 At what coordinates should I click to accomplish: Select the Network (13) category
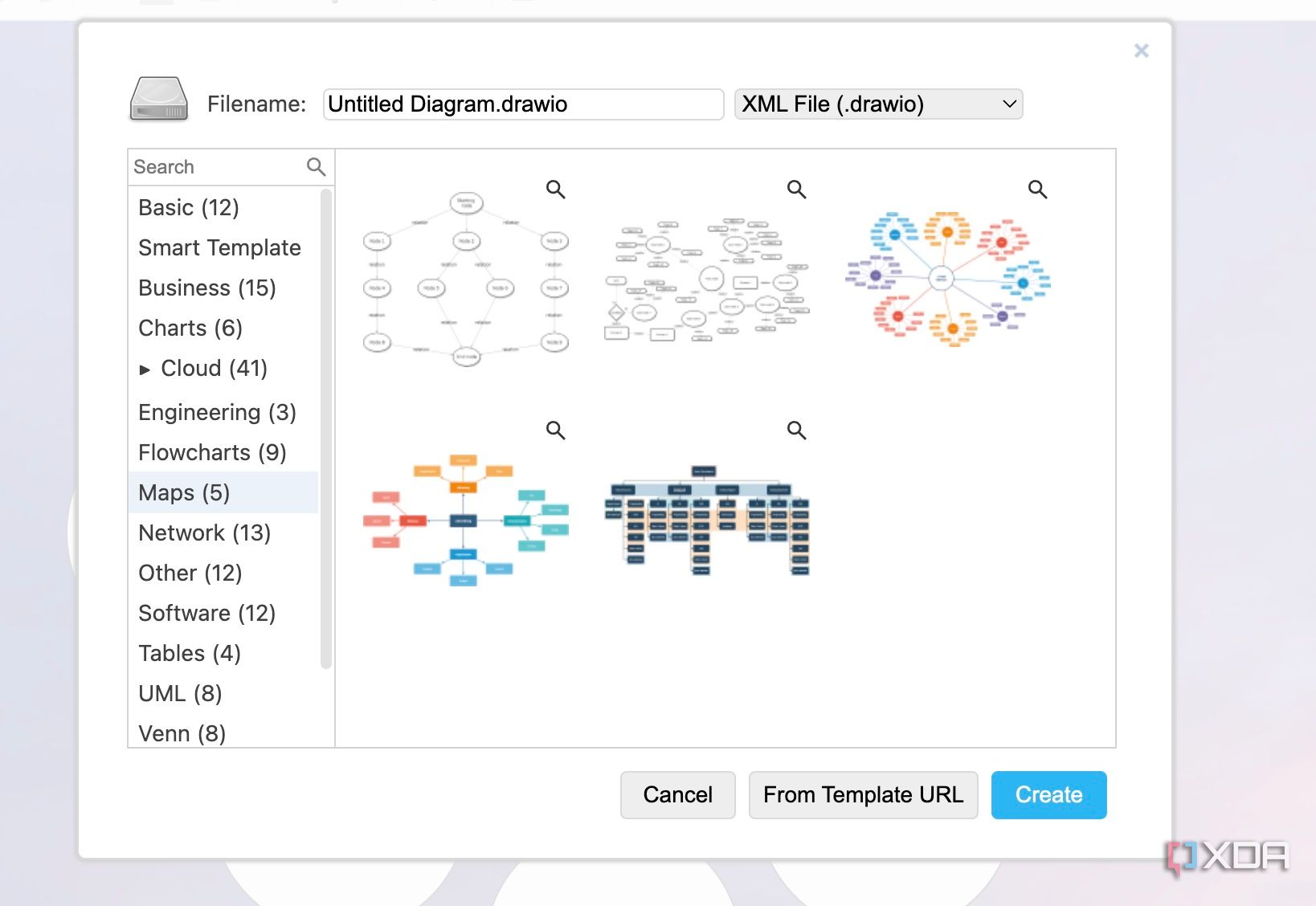coord(204,533)
